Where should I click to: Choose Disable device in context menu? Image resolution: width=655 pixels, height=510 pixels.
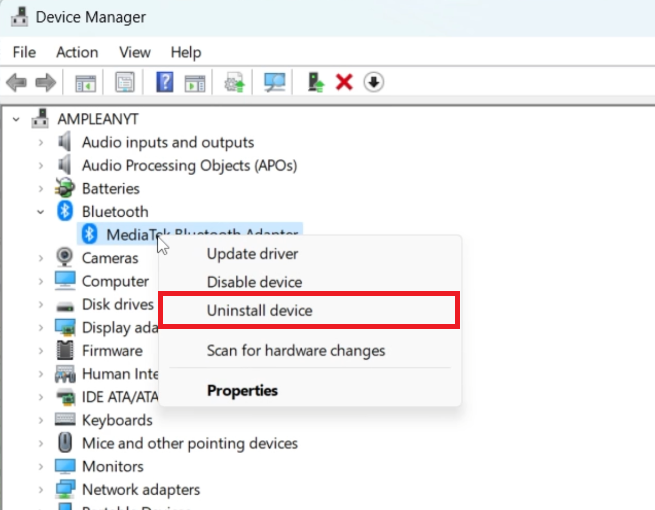[x=254, y=282]
